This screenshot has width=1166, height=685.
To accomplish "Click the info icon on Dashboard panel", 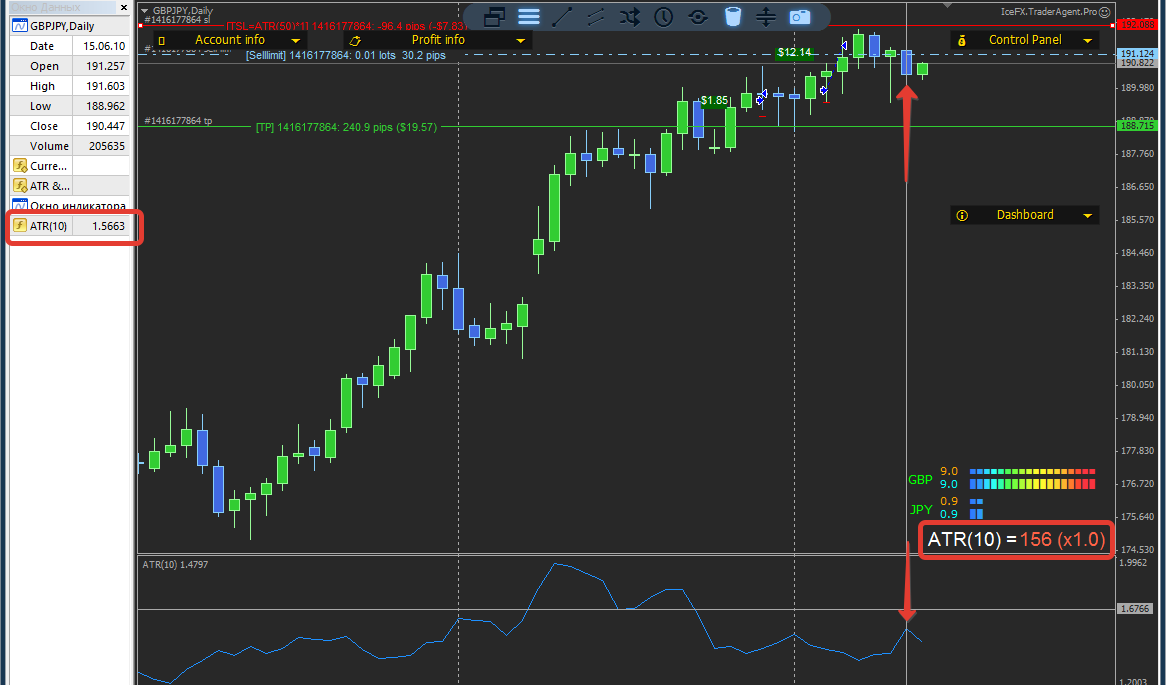I will click(962, 216).
